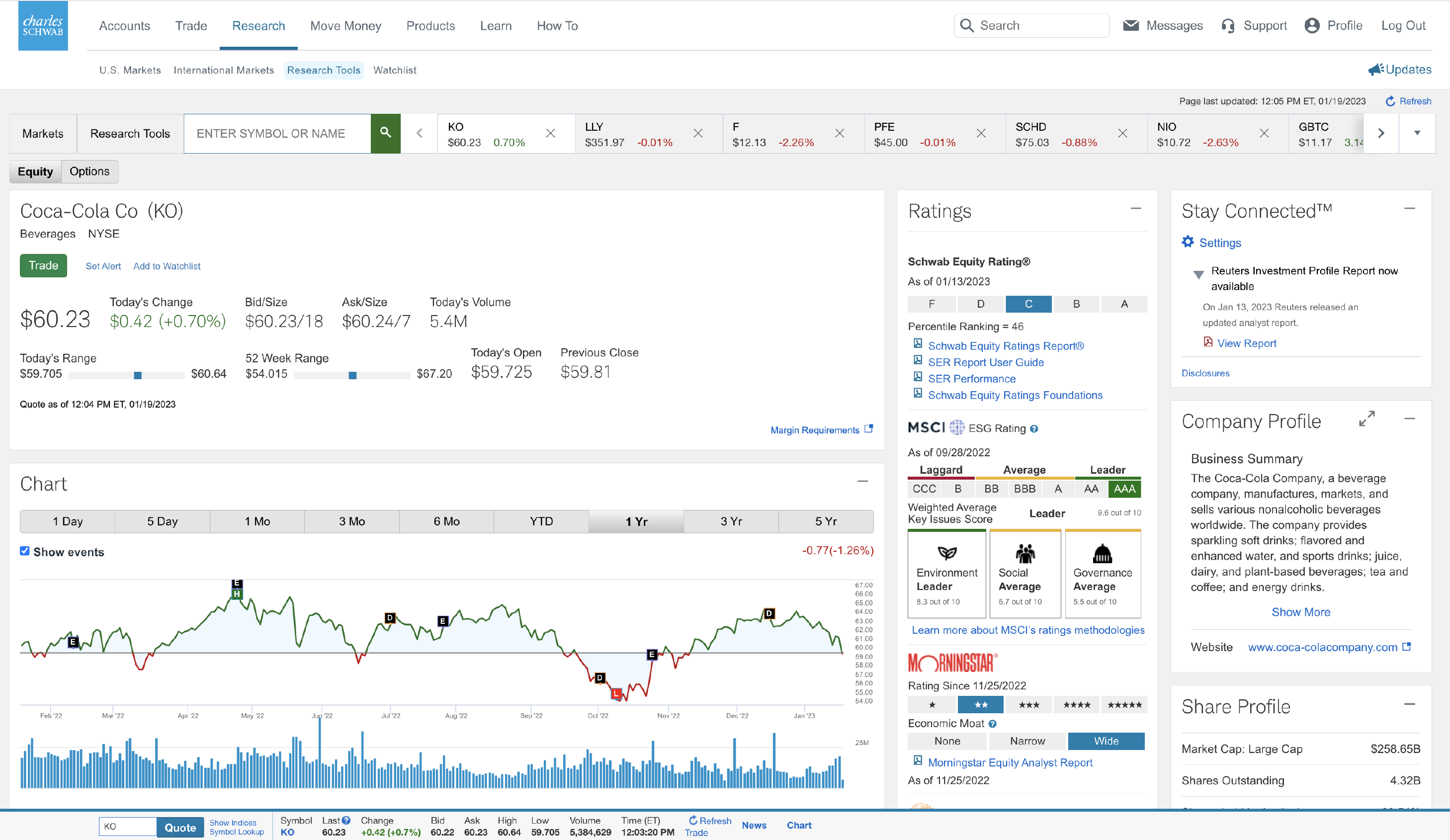The image size is (1450, 840).
Task: Click the AAA ESG rating cell
Action: click(1124, 489)
